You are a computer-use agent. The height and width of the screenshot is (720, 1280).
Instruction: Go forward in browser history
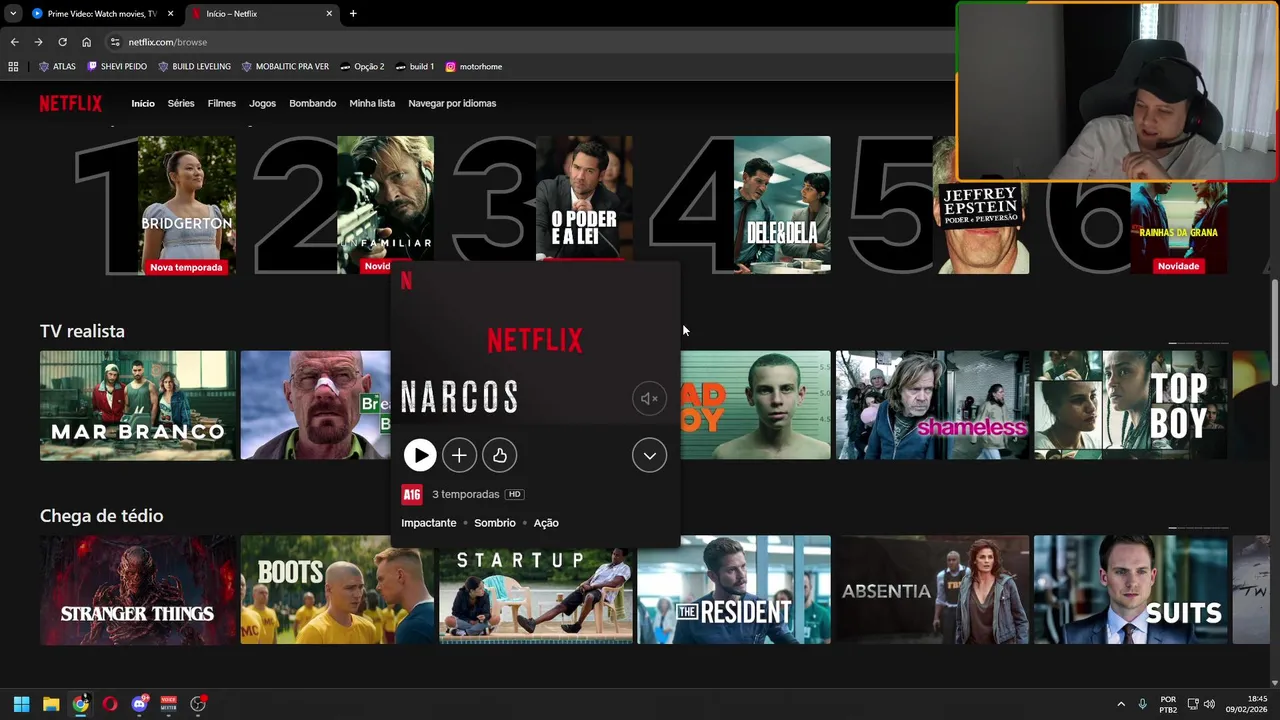point(38,42)
